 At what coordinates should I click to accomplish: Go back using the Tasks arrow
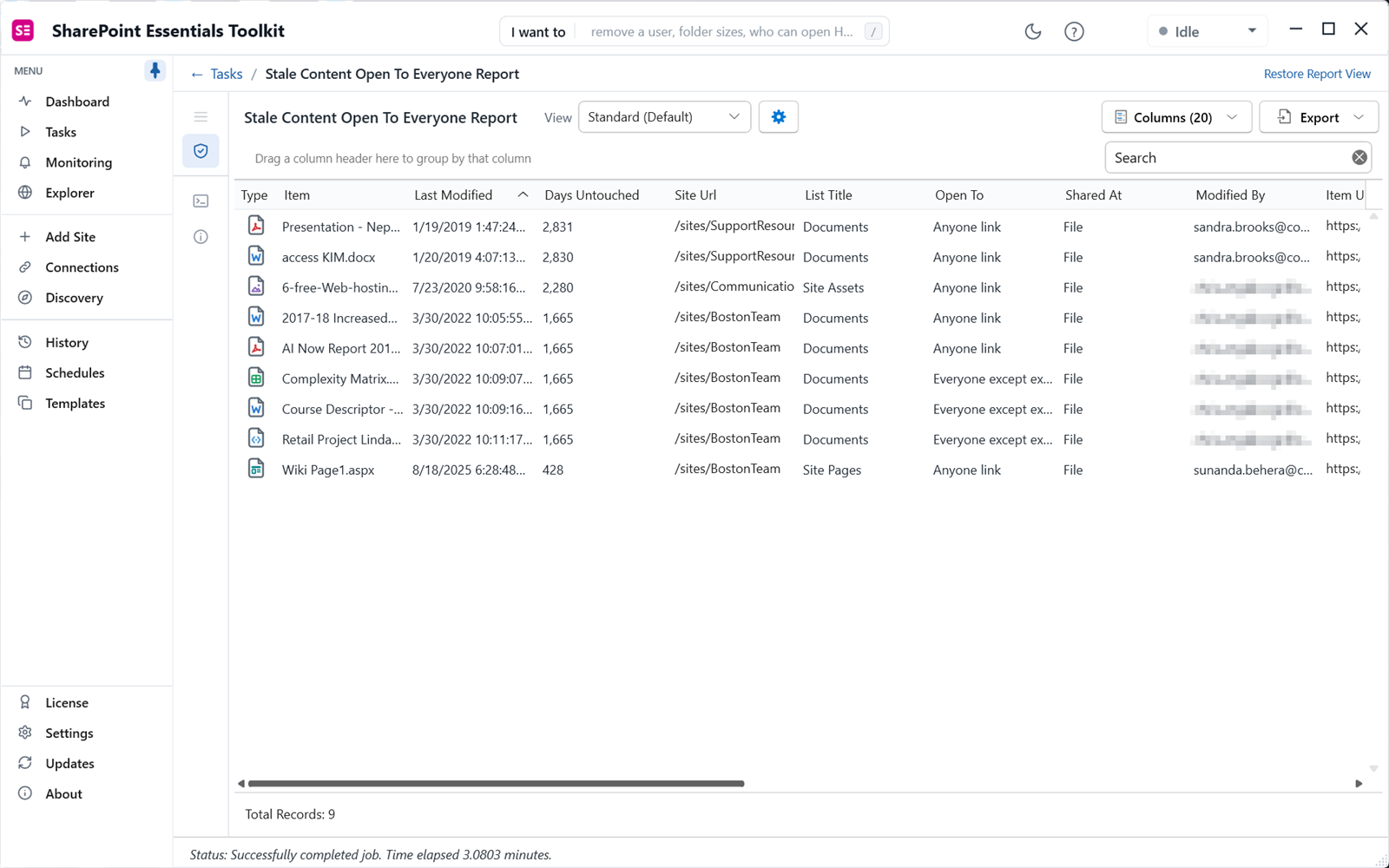197,75
